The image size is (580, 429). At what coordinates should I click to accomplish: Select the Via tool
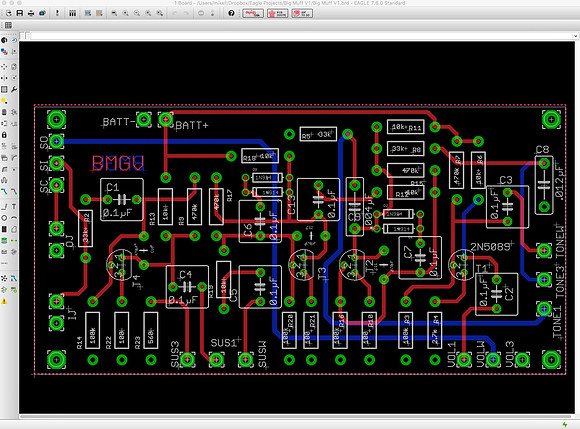pyautogui.click(x=4, y=241)
